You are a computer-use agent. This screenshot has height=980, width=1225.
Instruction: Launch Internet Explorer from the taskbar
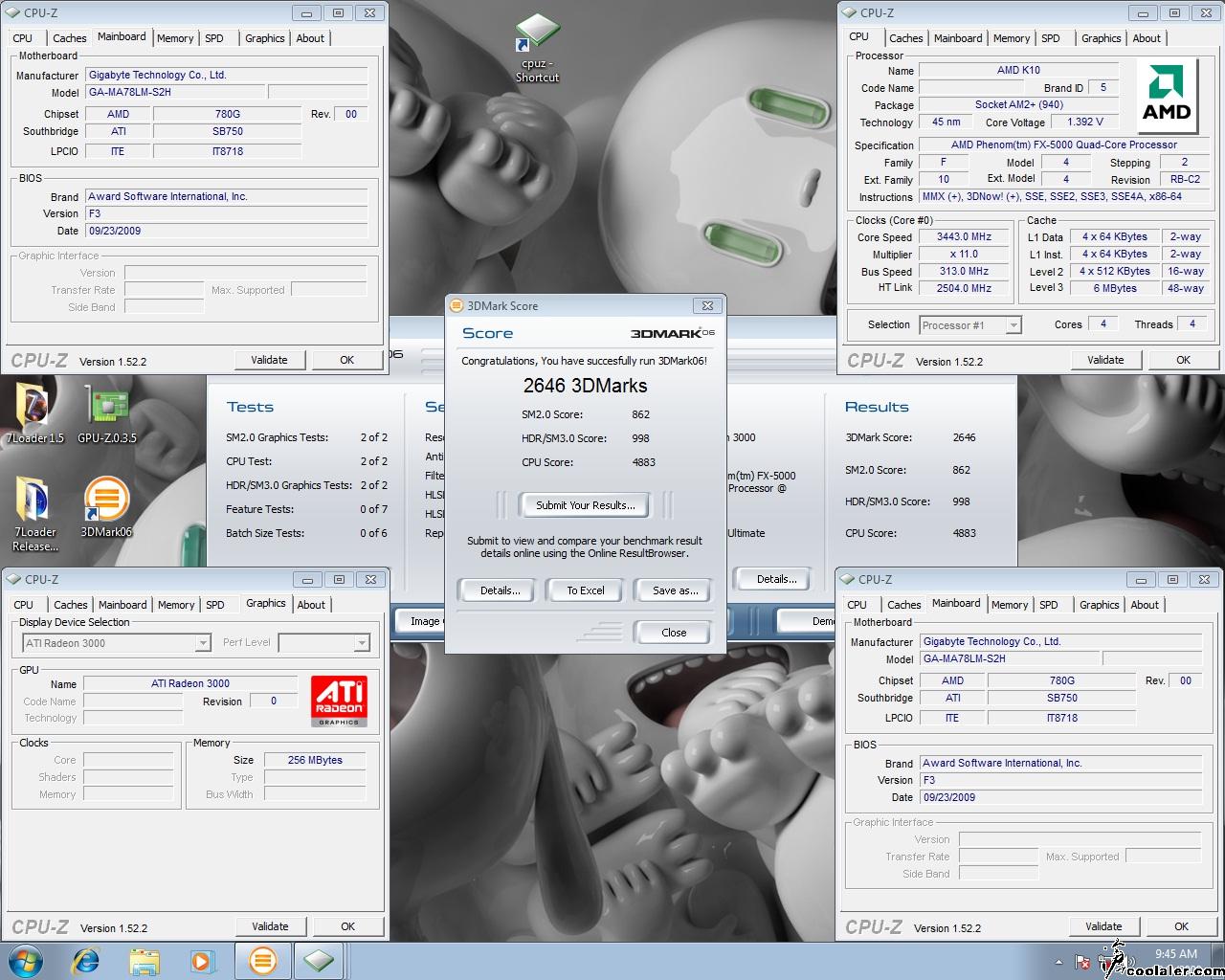click(x=86, y=960)
